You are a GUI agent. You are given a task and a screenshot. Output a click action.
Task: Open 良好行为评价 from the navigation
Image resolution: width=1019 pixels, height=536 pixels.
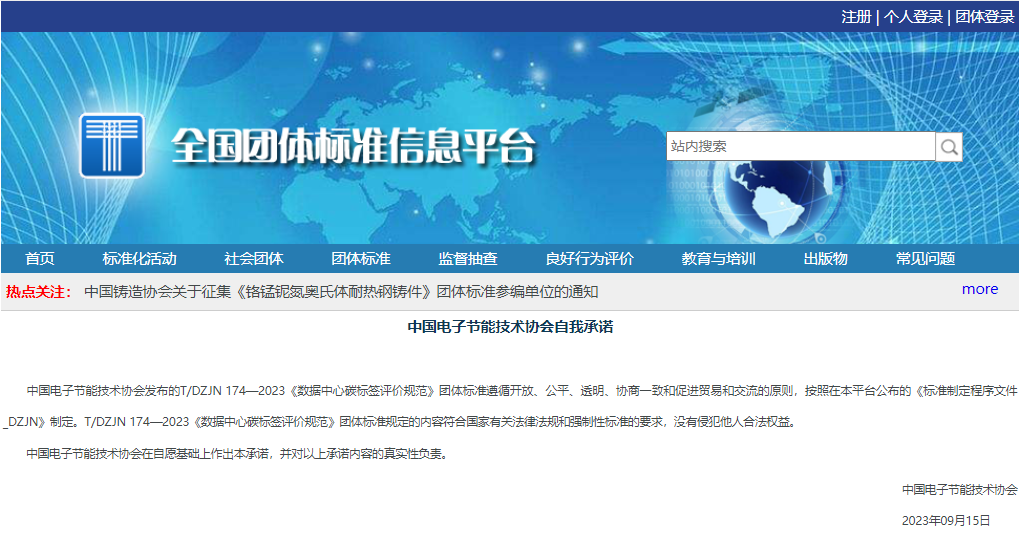coord(589,259)
